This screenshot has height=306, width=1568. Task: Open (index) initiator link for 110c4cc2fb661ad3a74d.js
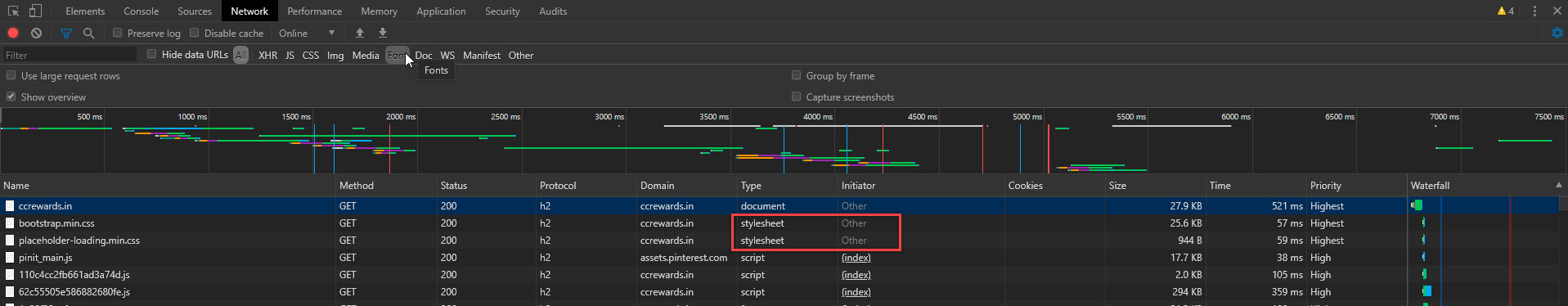click(x=856, y=274)
